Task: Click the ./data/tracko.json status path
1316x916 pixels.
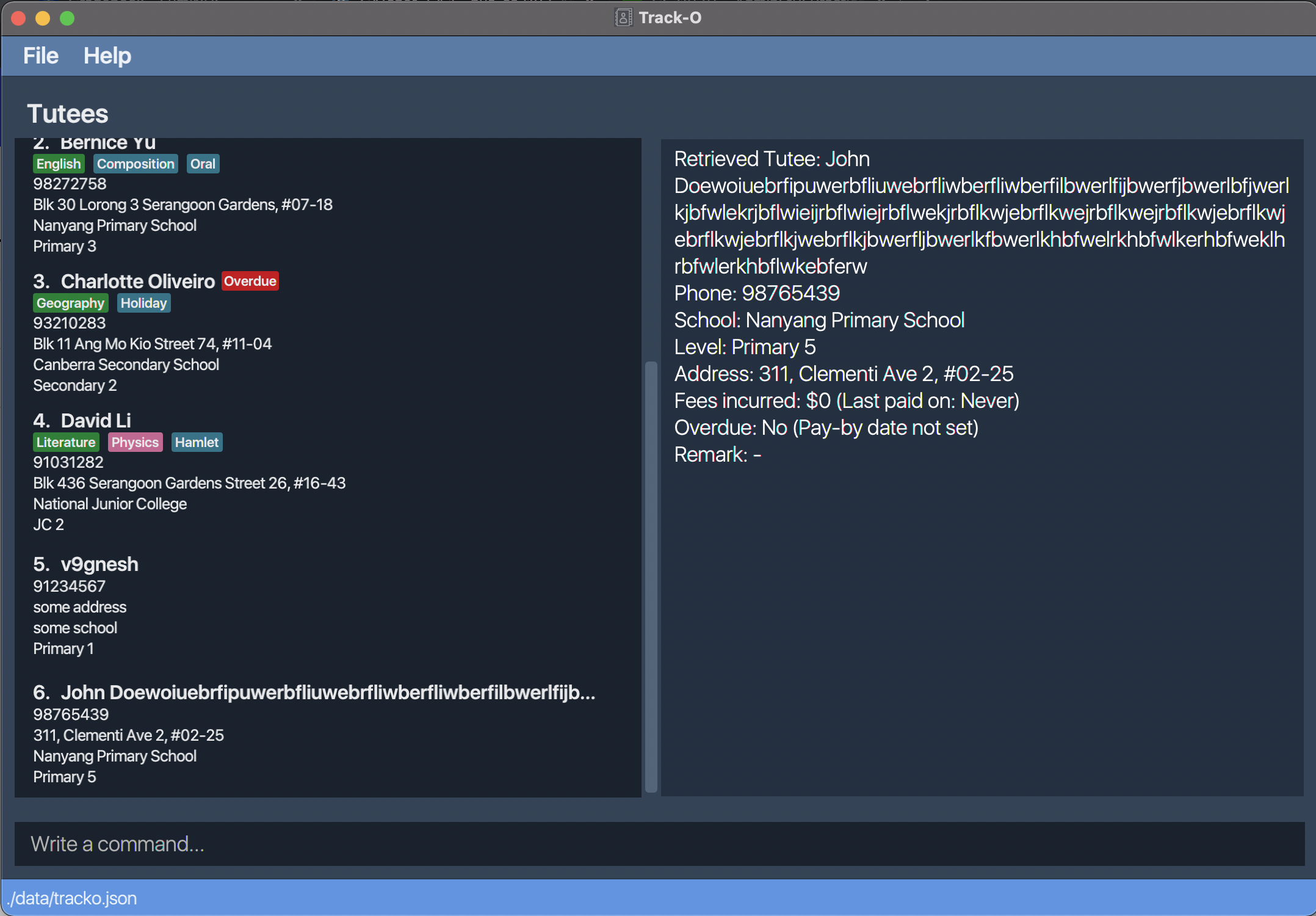Action: (72, 898)
